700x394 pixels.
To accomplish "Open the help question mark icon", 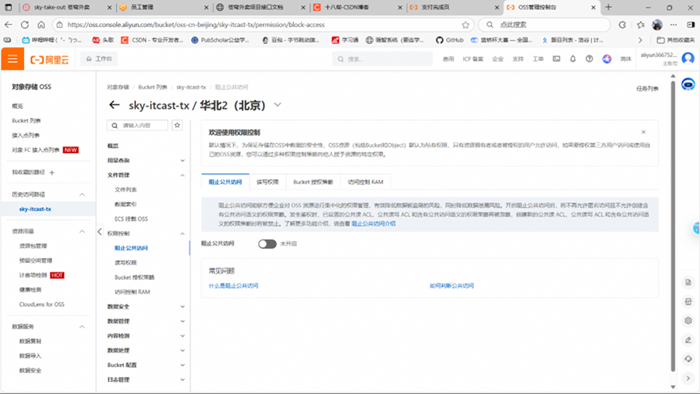I will [x=589, y=59].
